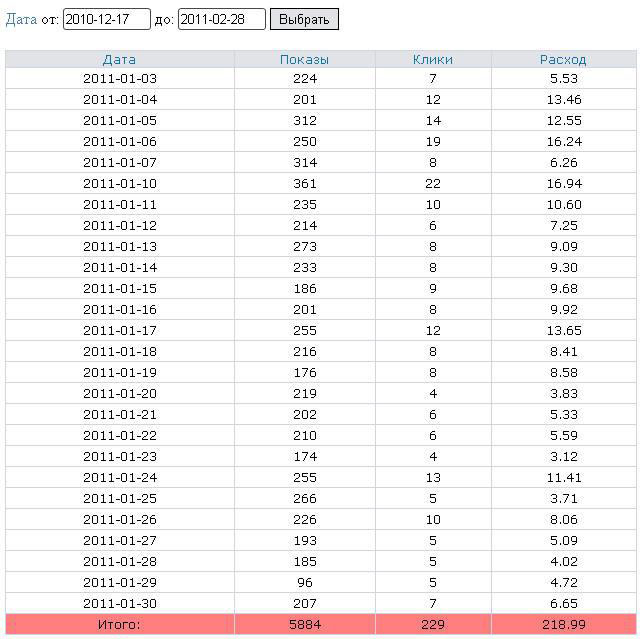Select date cell 2011-01-12
Image resolution: width=643 pixels, height=639 pixels.
pos(120,226)
